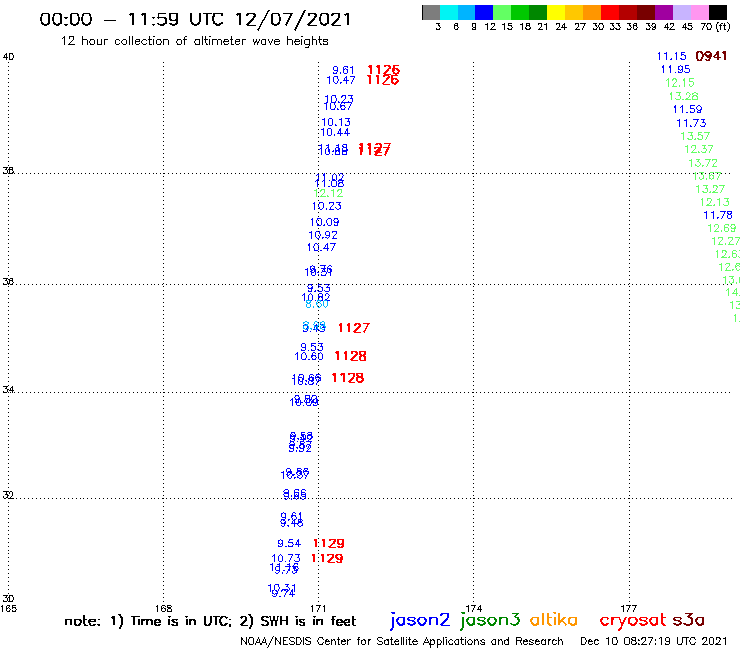
Task: Select the latitude axis label '40'
Action: coord(8,57)
